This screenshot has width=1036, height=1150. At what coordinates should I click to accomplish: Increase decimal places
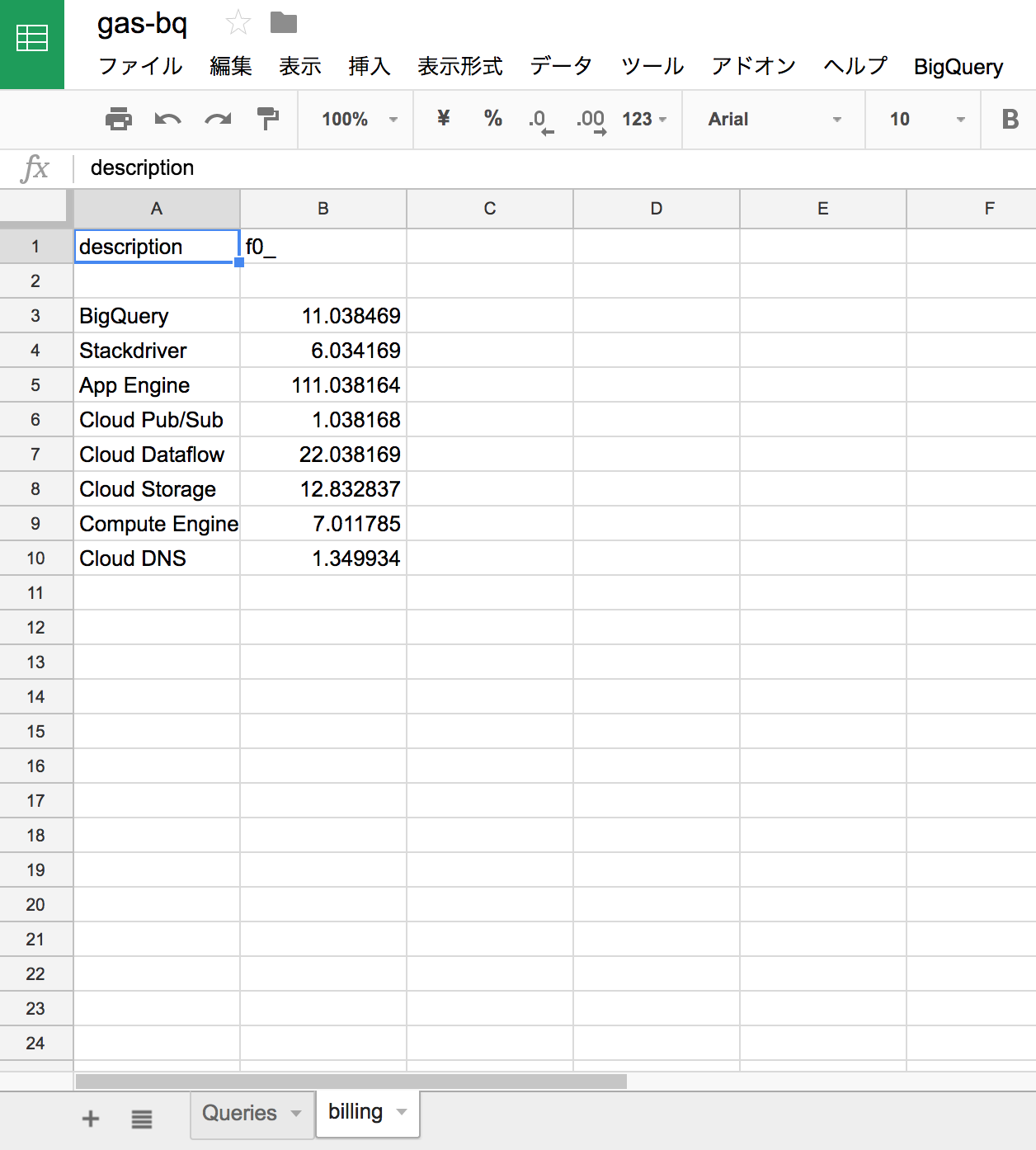tap(591, 120)
